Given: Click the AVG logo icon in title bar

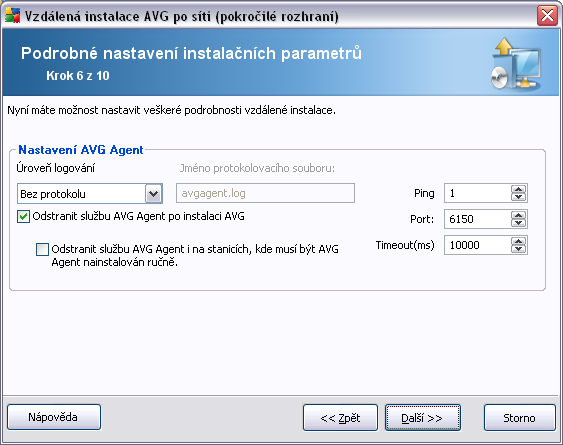Looking at the screenshot, I should (x=12, y=15).
